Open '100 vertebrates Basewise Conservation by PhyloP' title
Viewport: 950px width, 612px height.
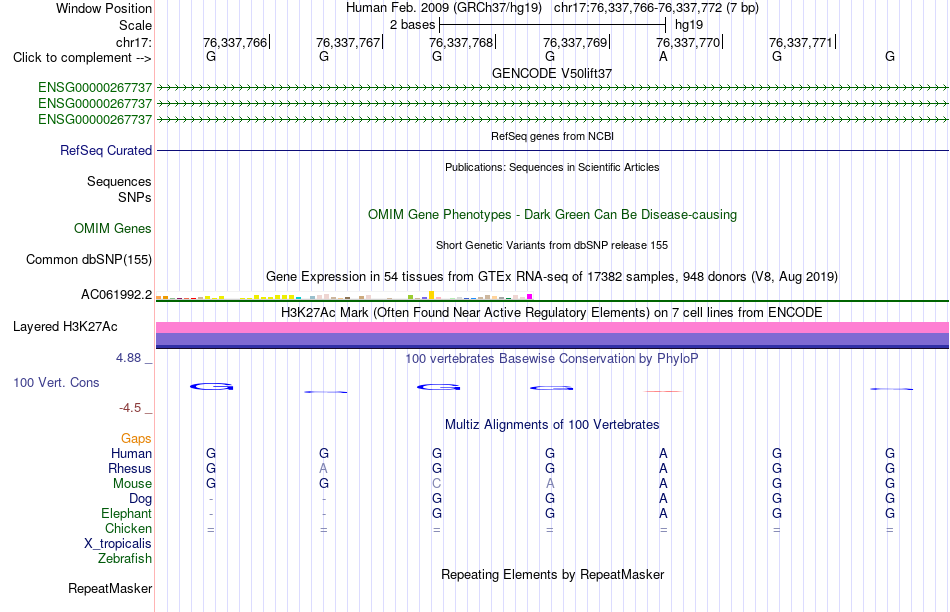pyautogui.click(x=552, y=359)
